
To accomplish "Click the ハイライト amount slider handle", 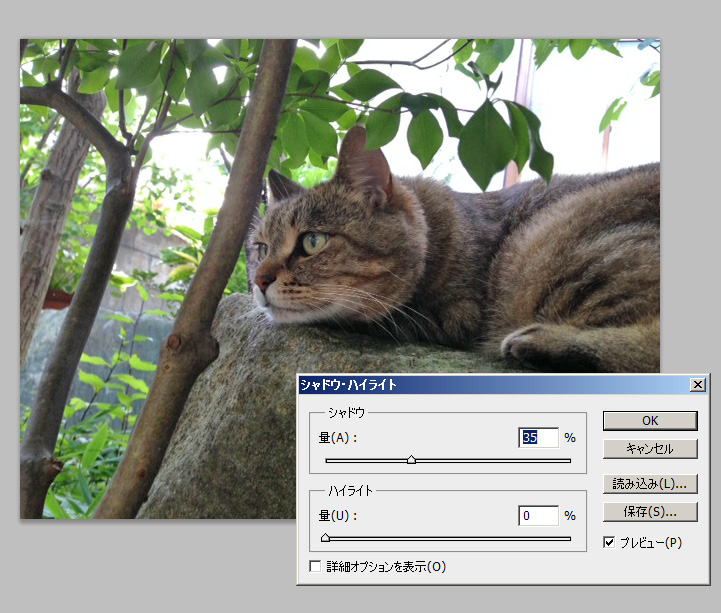I will coord(326,537).
